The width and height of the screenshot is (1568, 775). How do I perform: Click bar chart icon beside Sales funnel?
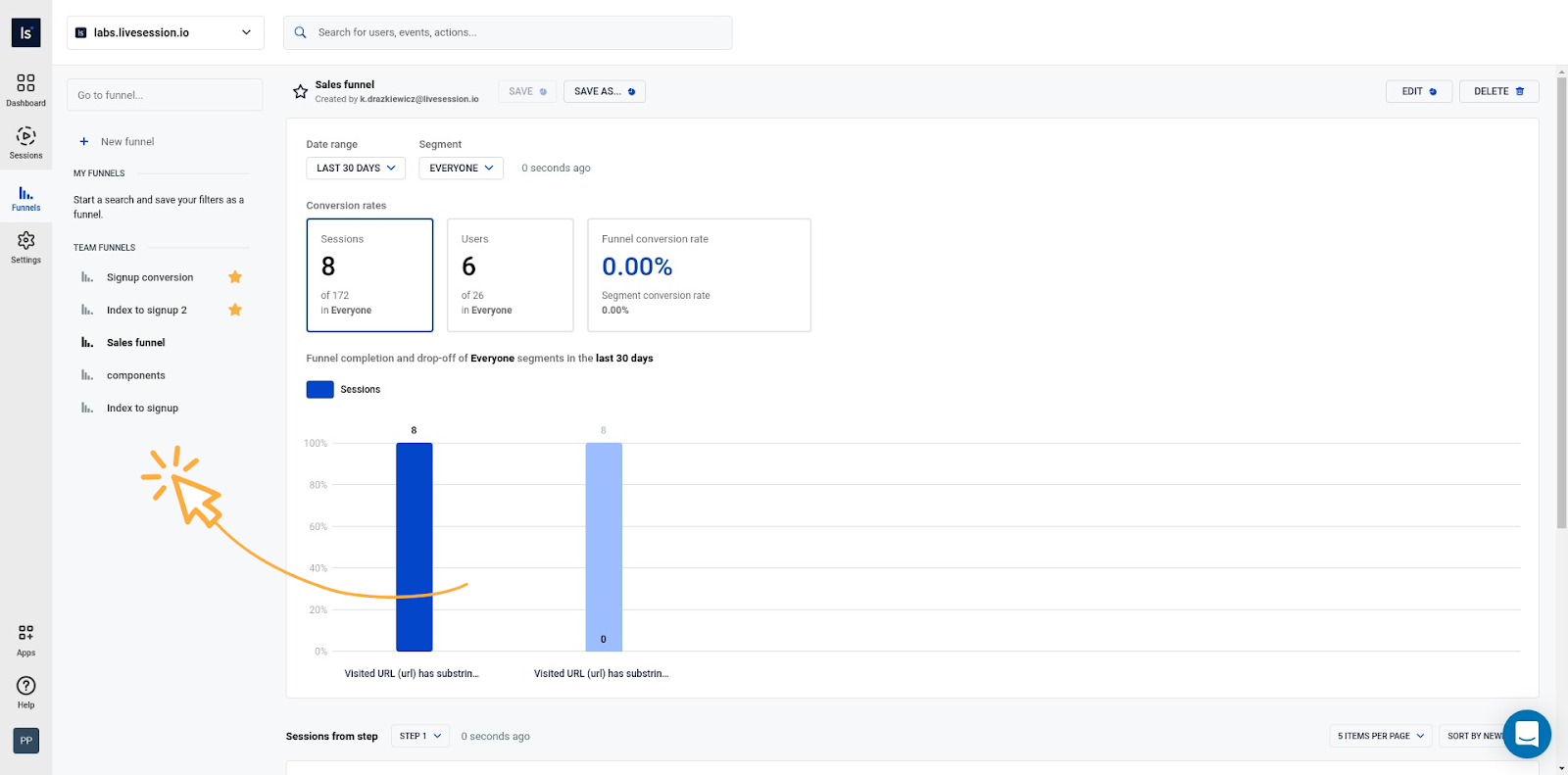(87, 343)
